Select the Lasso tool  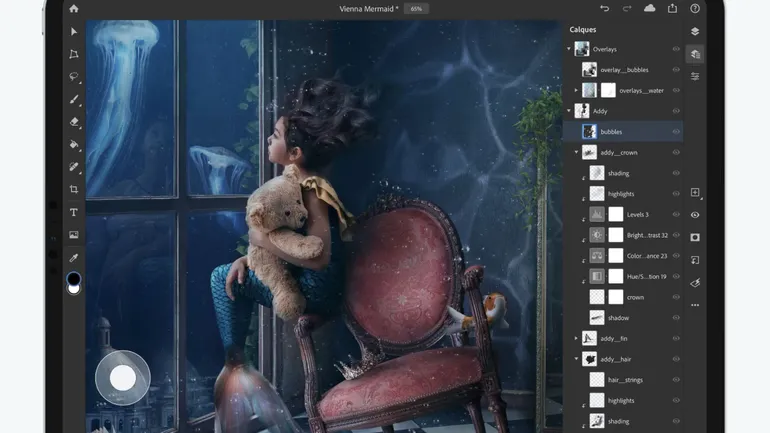click(74, 77)
